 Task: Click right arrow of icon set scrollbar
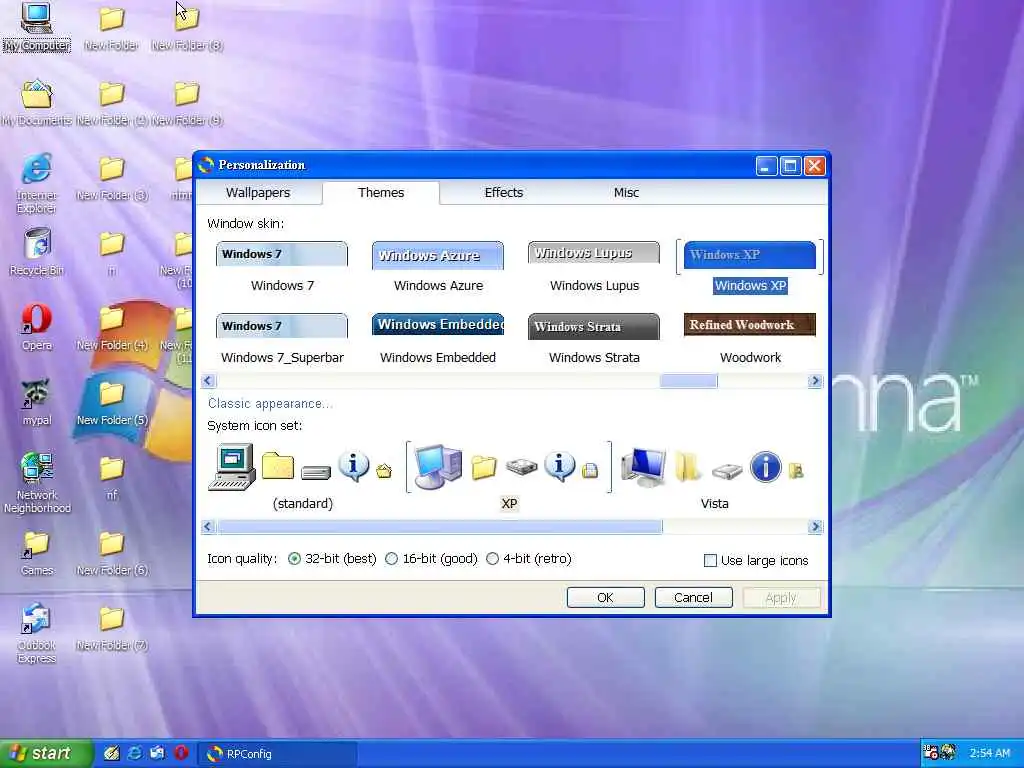click(815, 526)
